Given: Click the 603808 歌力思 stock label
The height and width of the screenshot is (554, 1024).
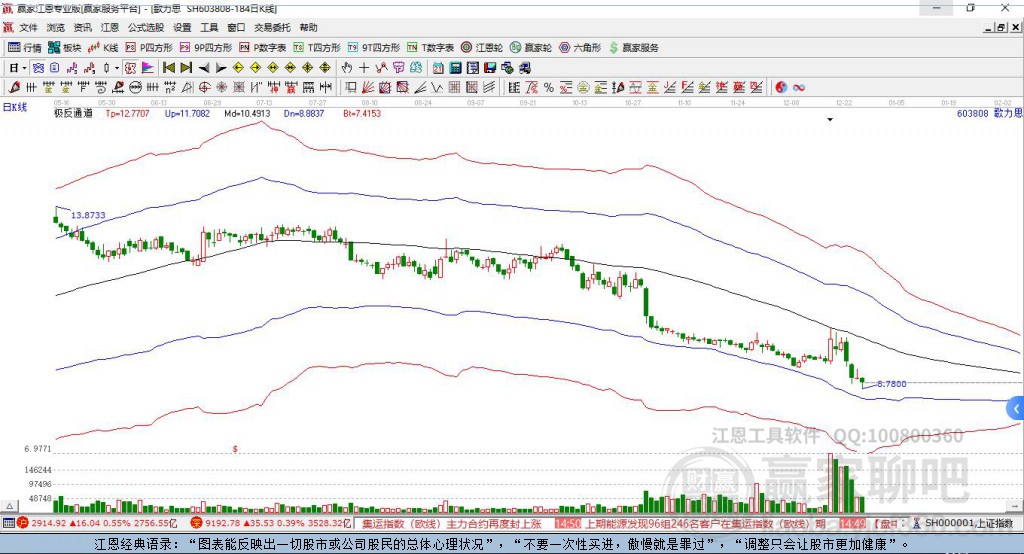Looking at the screenshot, I should [989, 113].
